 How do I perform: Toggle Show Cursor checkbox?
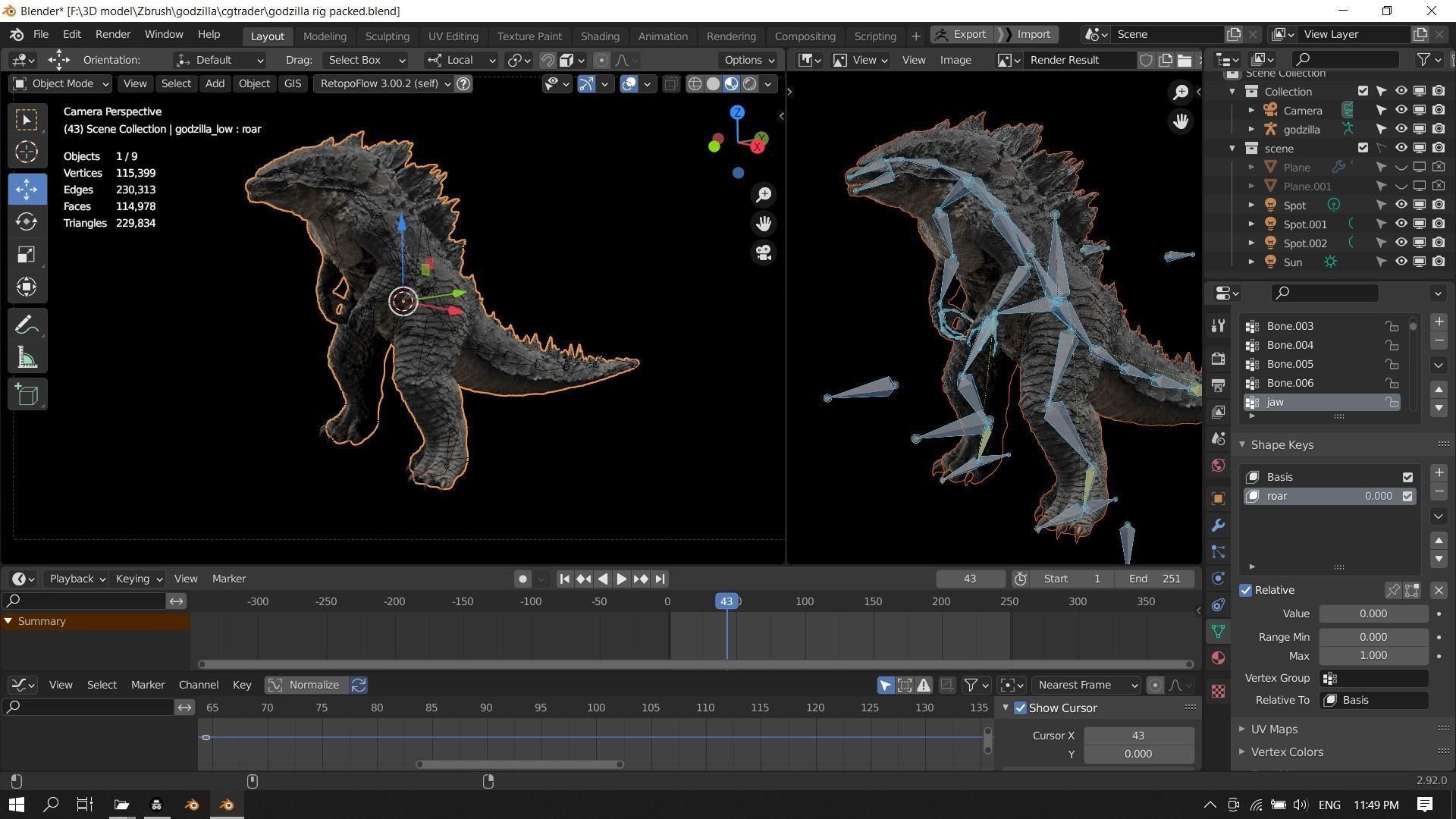1021,708
